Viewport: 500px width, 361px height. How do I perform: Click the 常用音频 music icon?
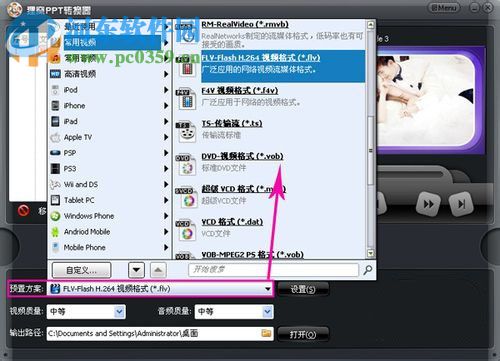tap(55, 58)
